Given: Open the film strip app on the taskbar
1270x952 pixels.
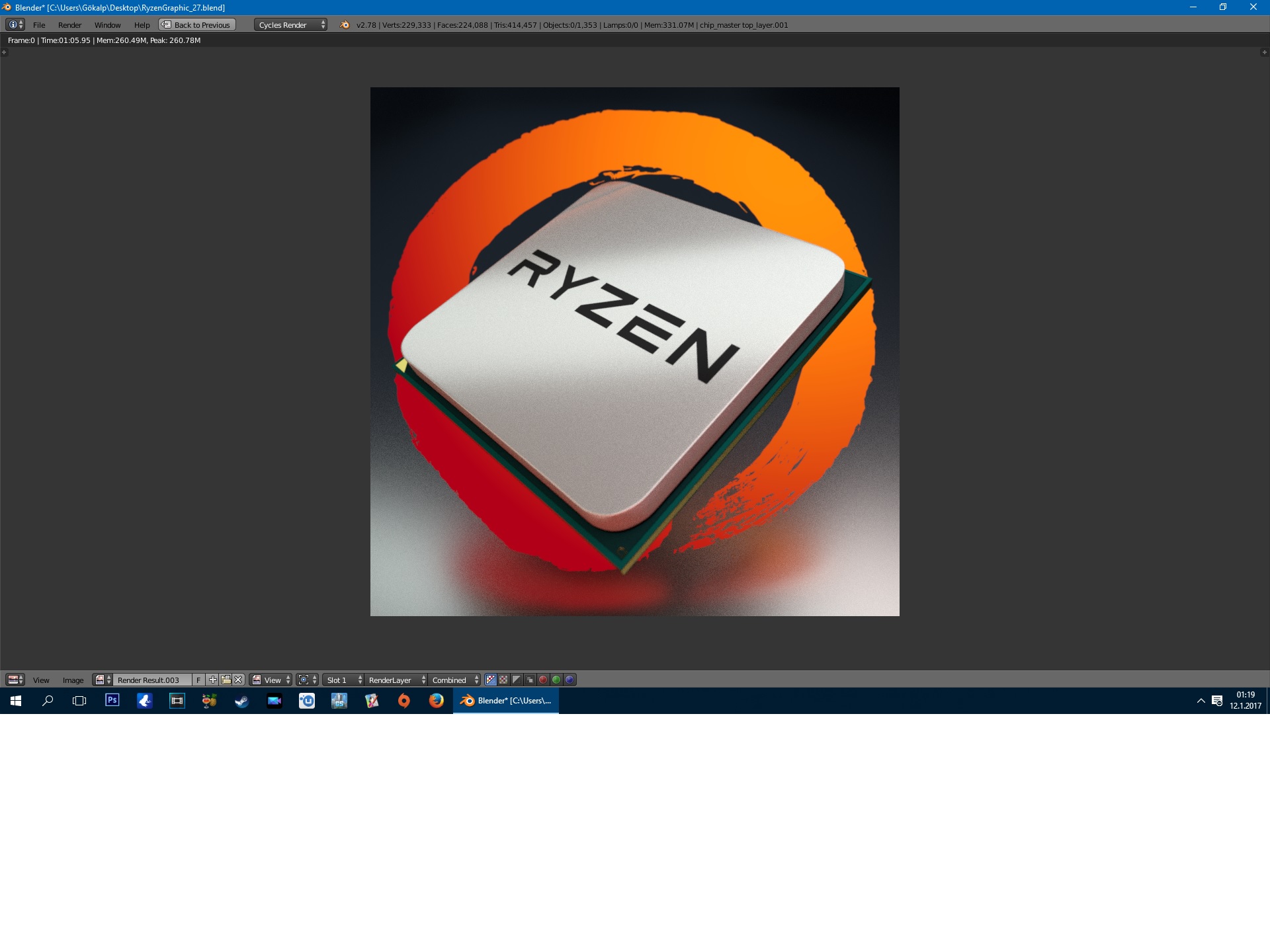Looking at the screenshot, I should (177, 701).
